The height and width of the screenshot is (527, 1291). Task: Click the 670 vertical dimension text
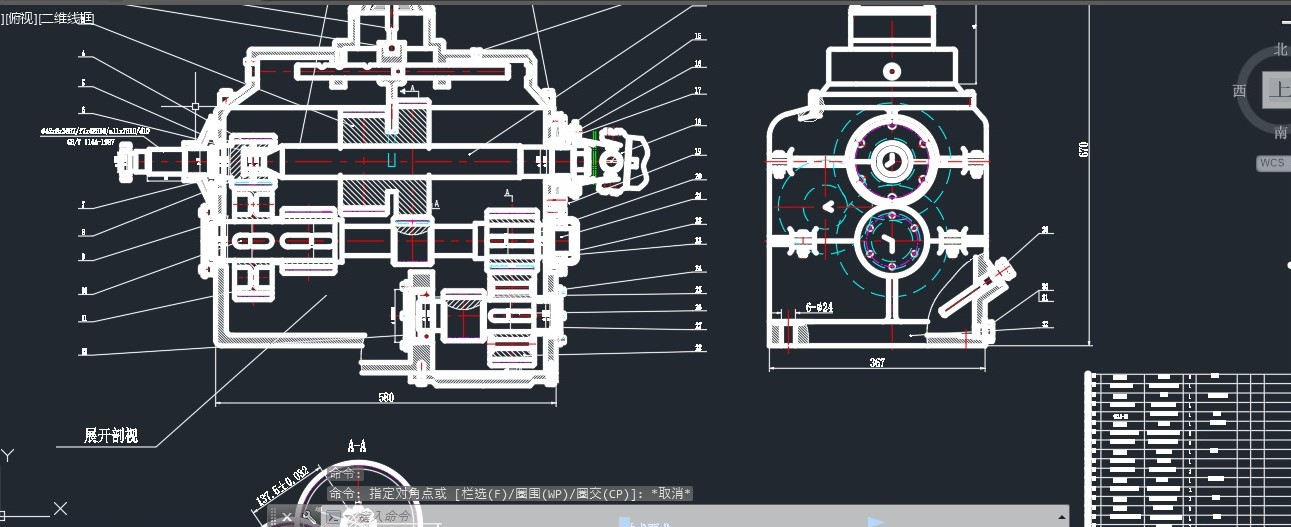[x=1082, y=148]
